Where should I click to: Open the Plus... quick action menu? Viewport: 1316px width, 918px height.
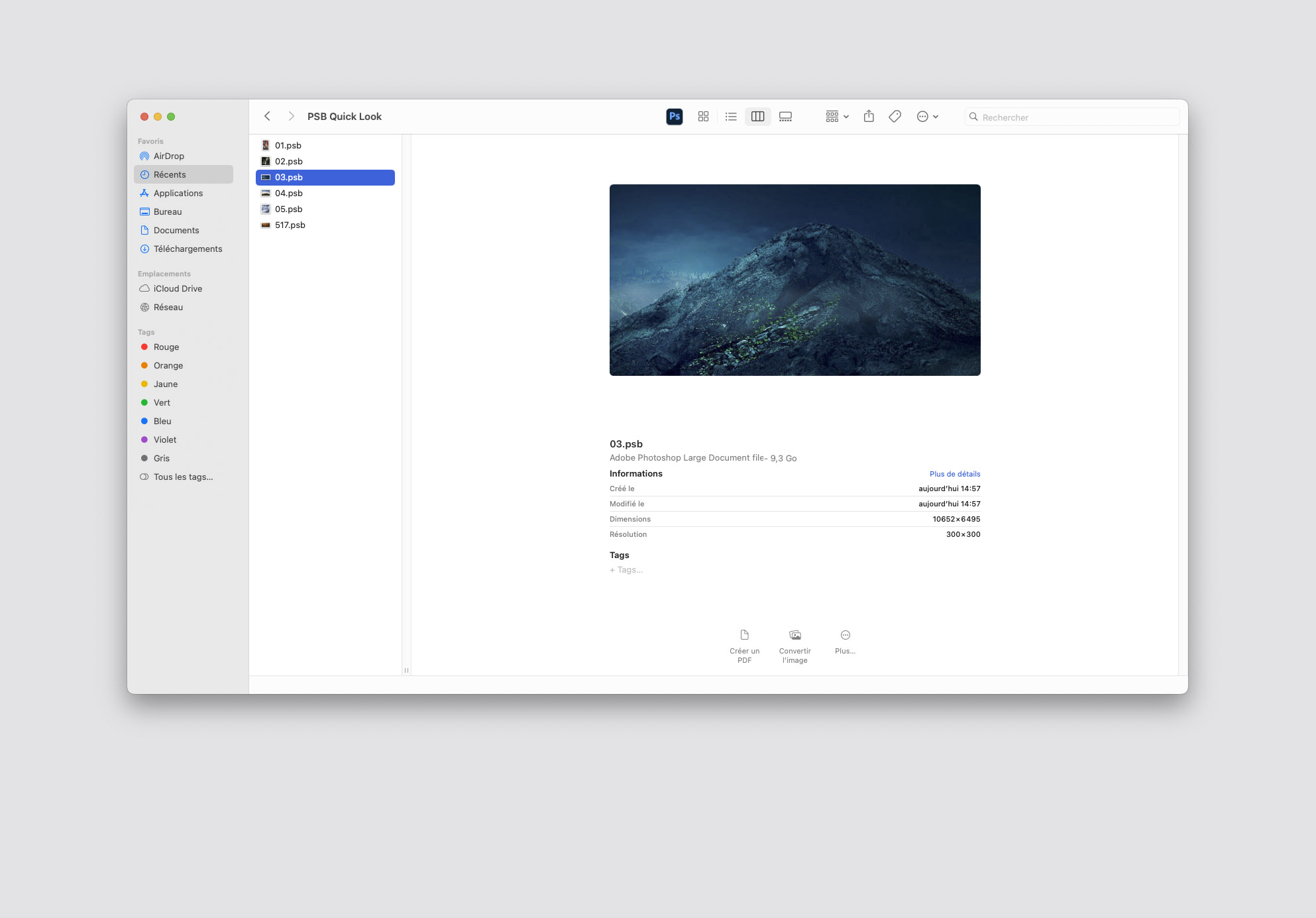(x=845, y=642)
